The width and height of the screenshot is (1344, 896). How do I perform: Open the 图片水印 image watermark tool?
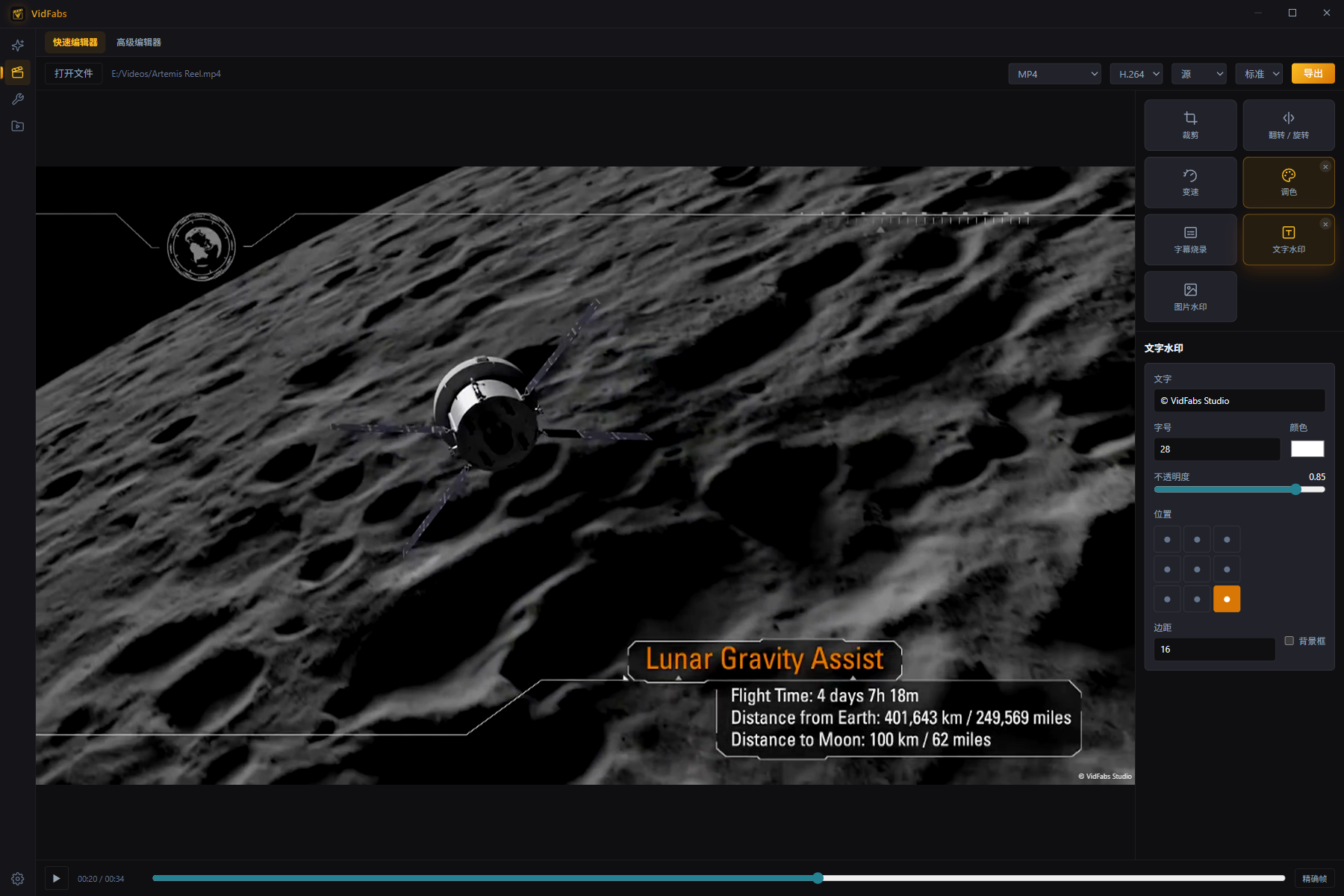pyautogui.click(x=1190, y=297)
